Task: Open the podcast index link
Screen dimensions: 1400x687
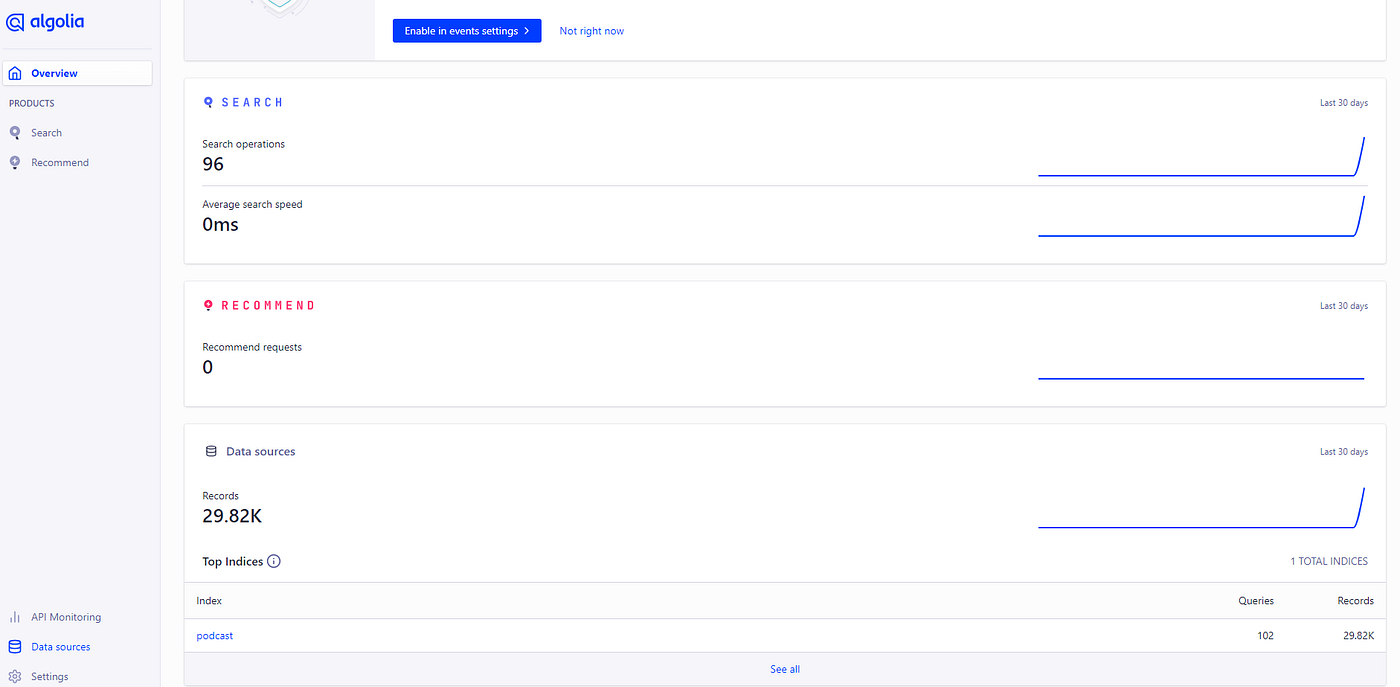Action: pyautogui.click(x=214, y=635)
